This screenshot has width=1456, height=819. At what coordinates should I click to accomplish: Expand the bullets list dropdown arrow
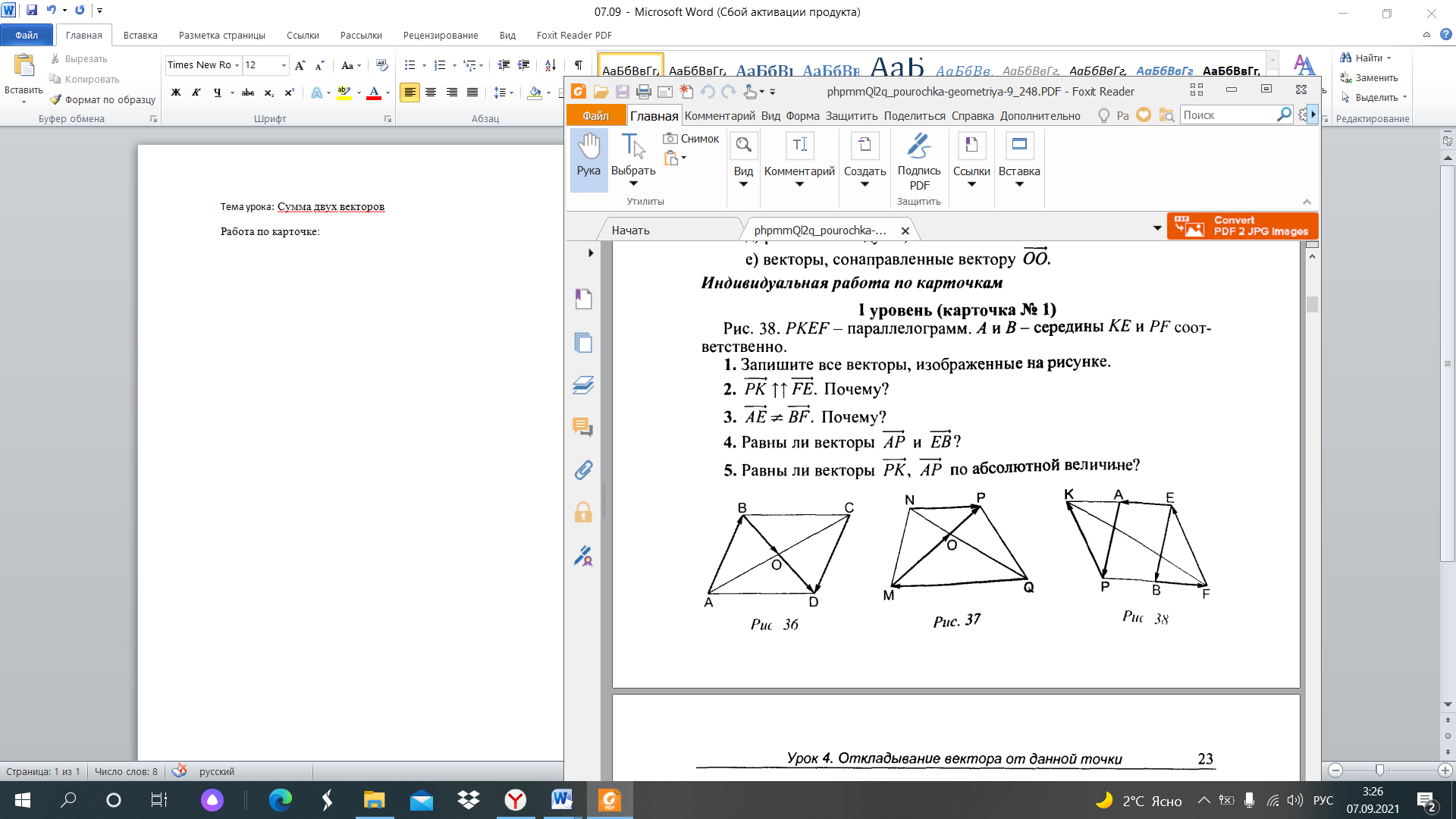click(x=424, y=65)
